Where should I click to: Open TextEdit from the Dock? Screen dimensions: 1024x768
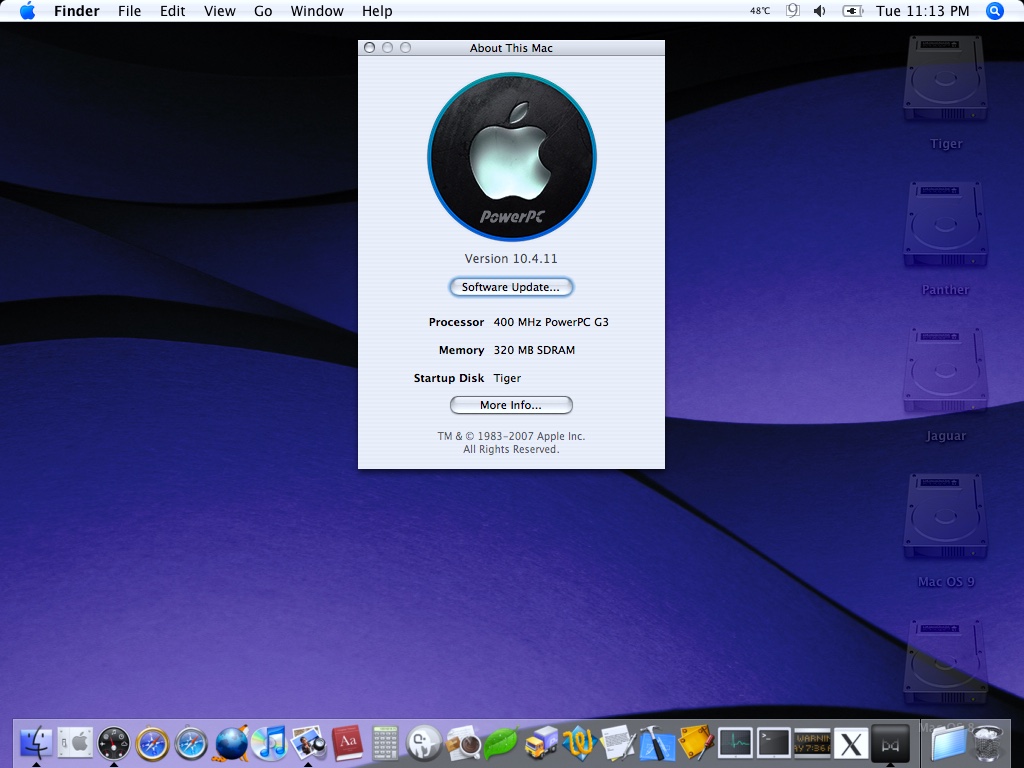[618, 743]
